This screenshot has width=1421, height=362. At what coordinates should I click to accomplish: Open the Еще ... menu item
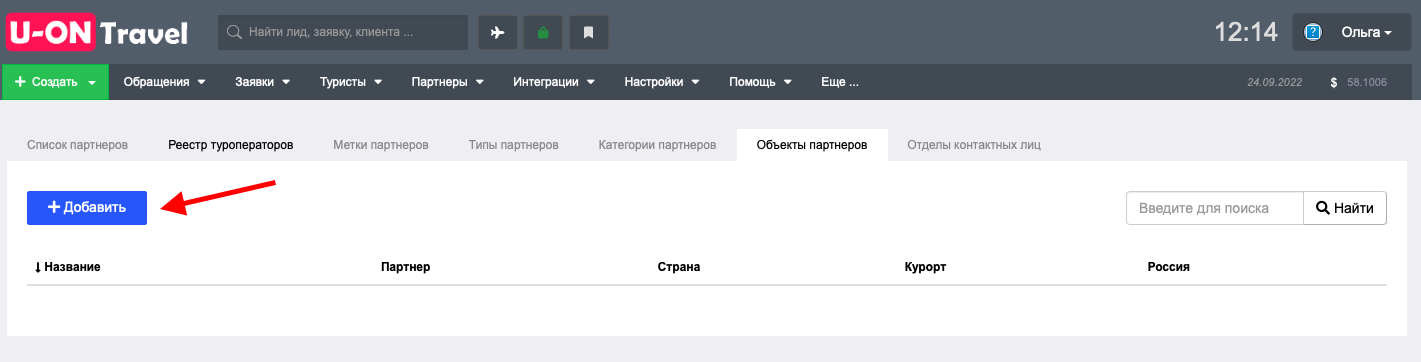839,82
